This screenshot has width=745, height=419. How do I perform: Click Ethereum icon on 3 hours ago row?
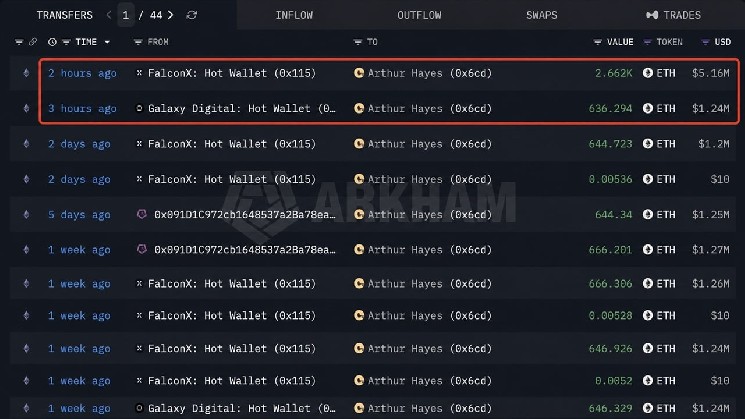click(x=26, y=108)
